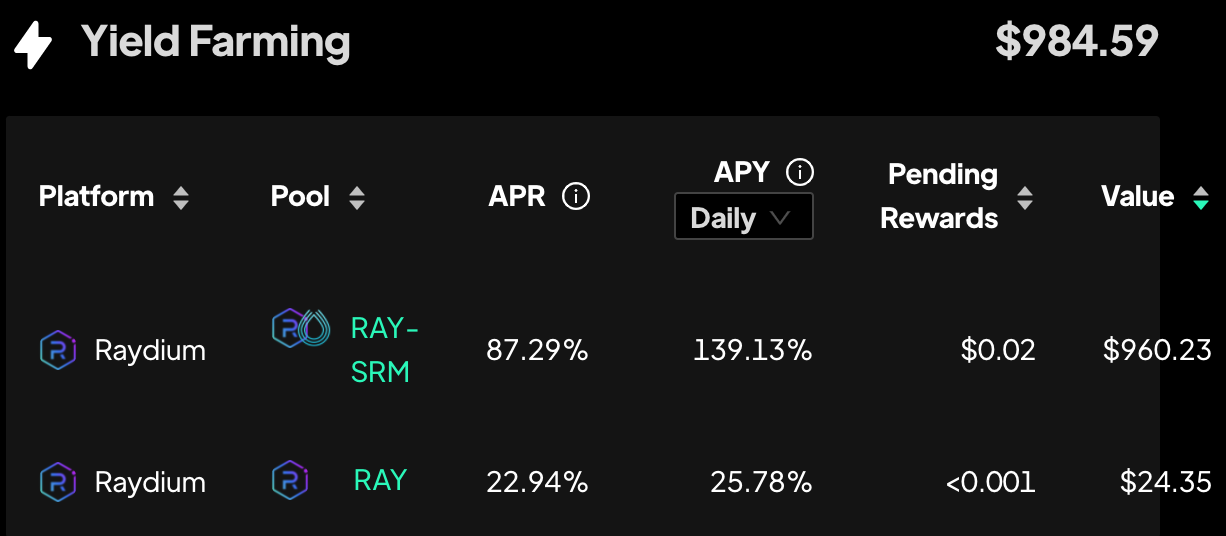
Task: Click Raydium logo in RAY-SRM row
Action: [58, 350]
